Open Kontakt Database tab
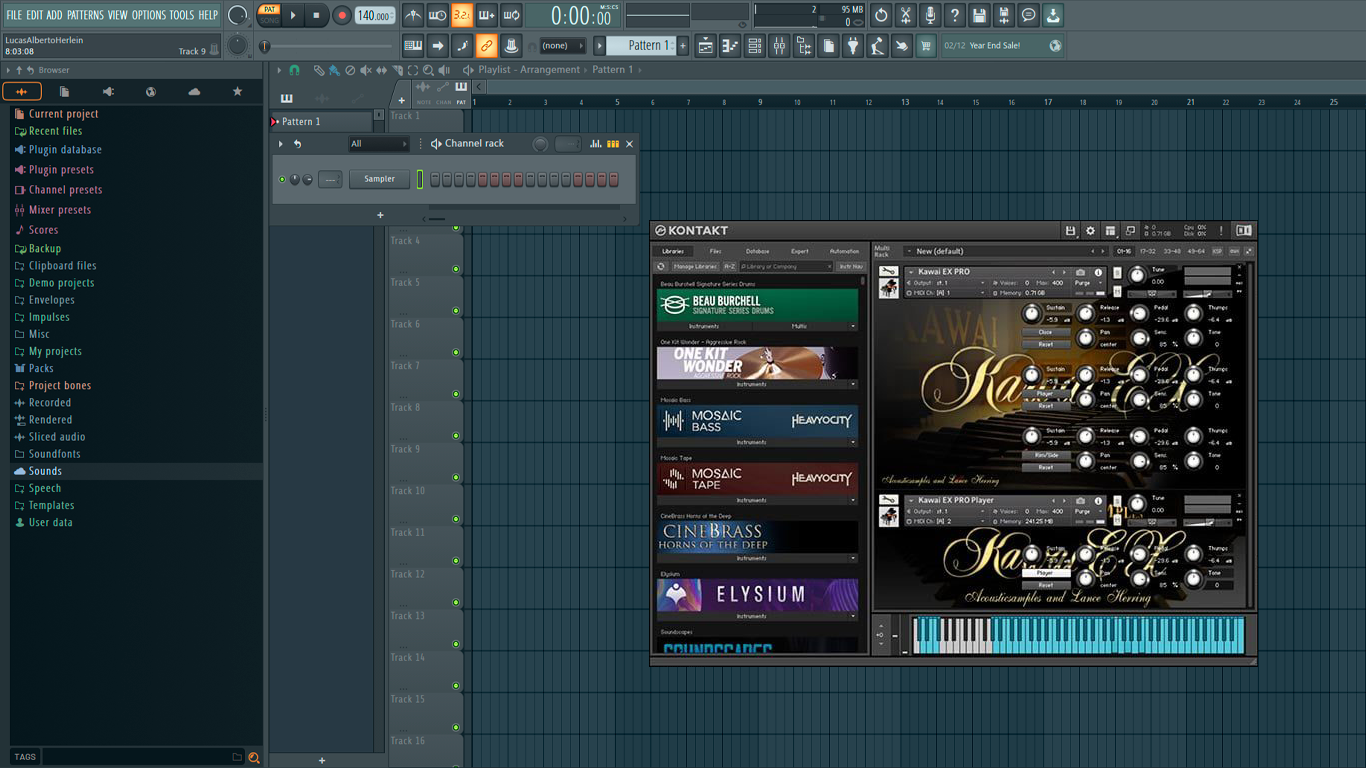This screenshot has height=768, width=1366. tap(757, 251)
